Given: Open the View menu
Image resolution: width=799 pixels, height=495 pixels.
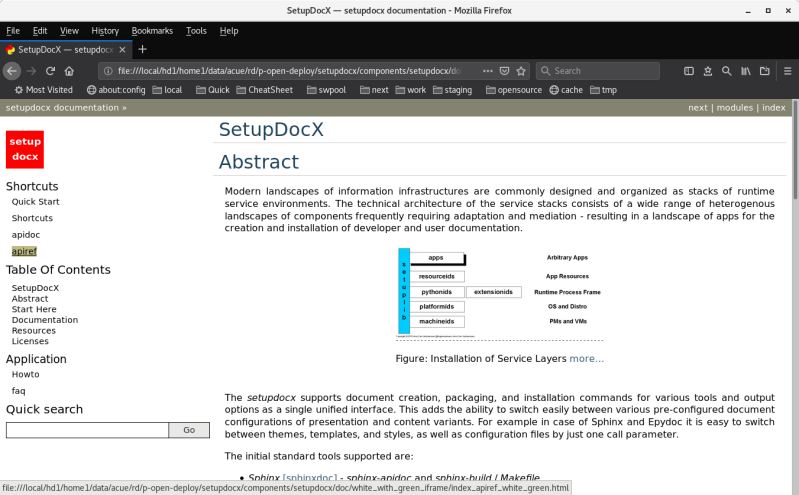Looking at the screenshot, I should [x=69, y=31].
